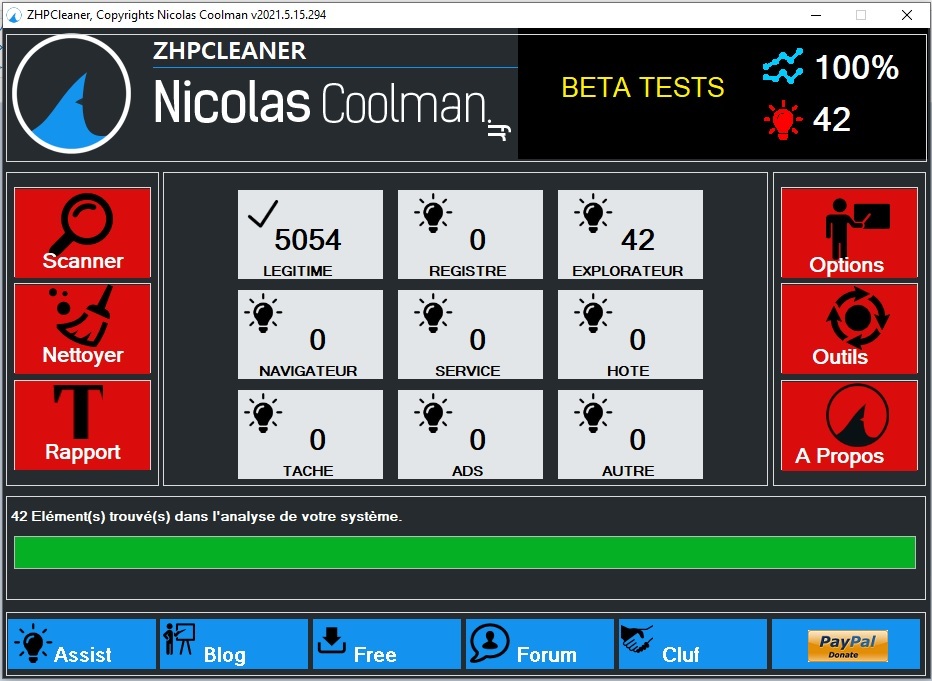Select the TACHE results tile

(x=310, y=434)
